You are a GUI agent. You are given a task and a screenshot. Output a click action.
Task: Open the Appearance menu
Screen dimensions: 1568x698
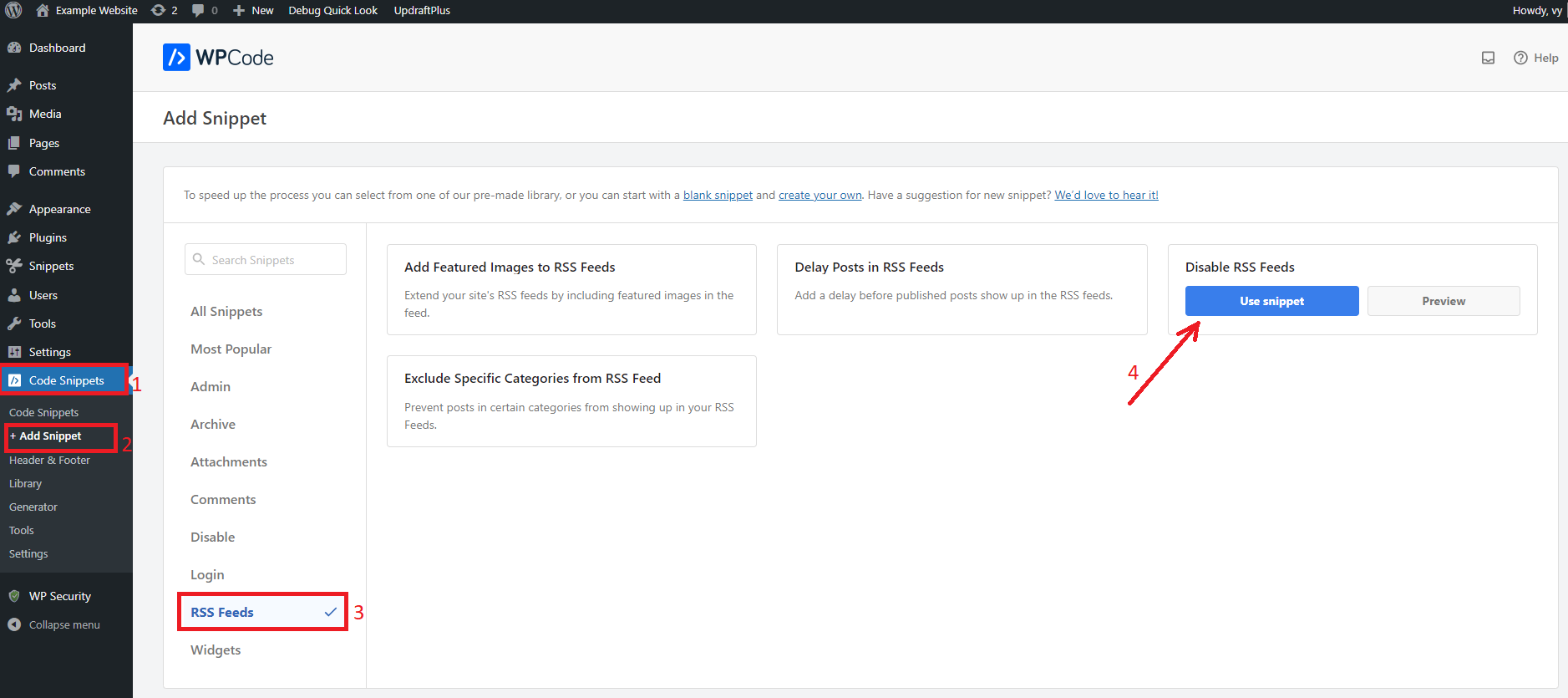[x=66, y=209]
